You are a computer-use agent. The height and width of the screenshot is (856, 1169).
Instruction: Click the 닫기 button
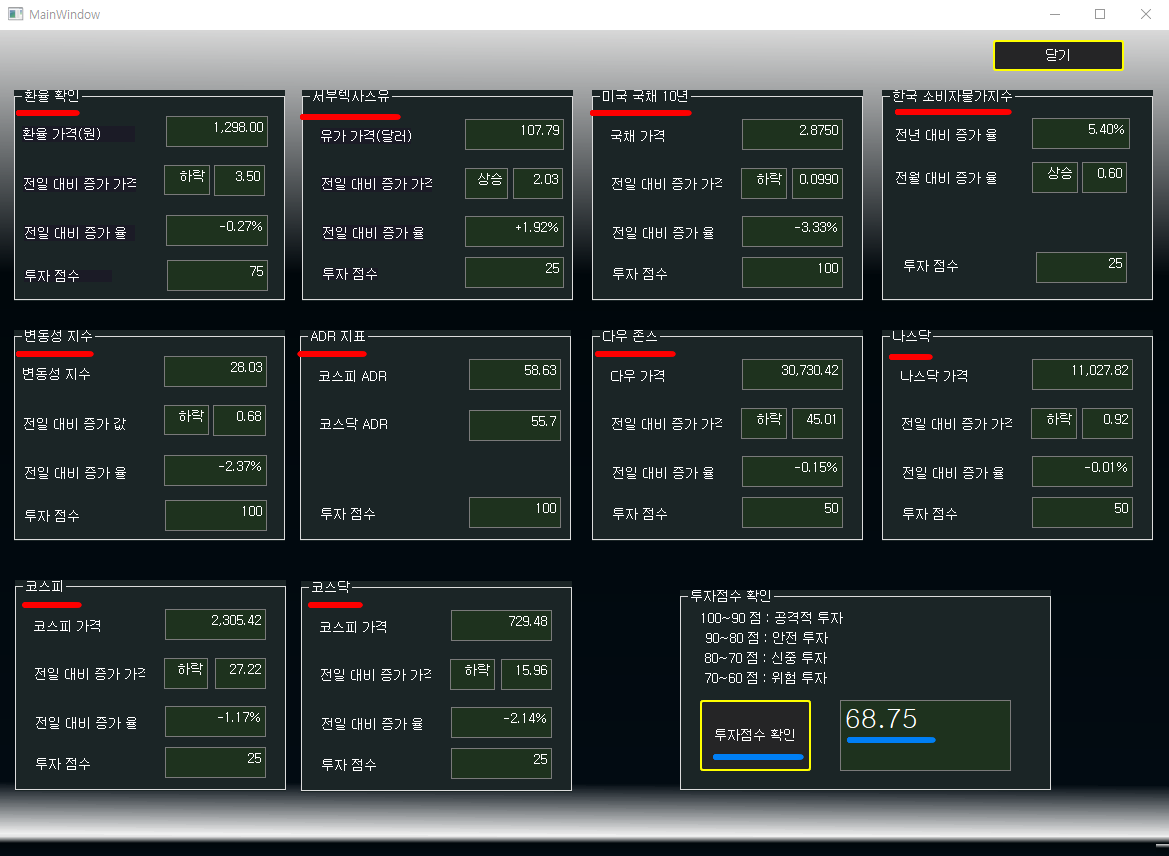(1058, 55)
